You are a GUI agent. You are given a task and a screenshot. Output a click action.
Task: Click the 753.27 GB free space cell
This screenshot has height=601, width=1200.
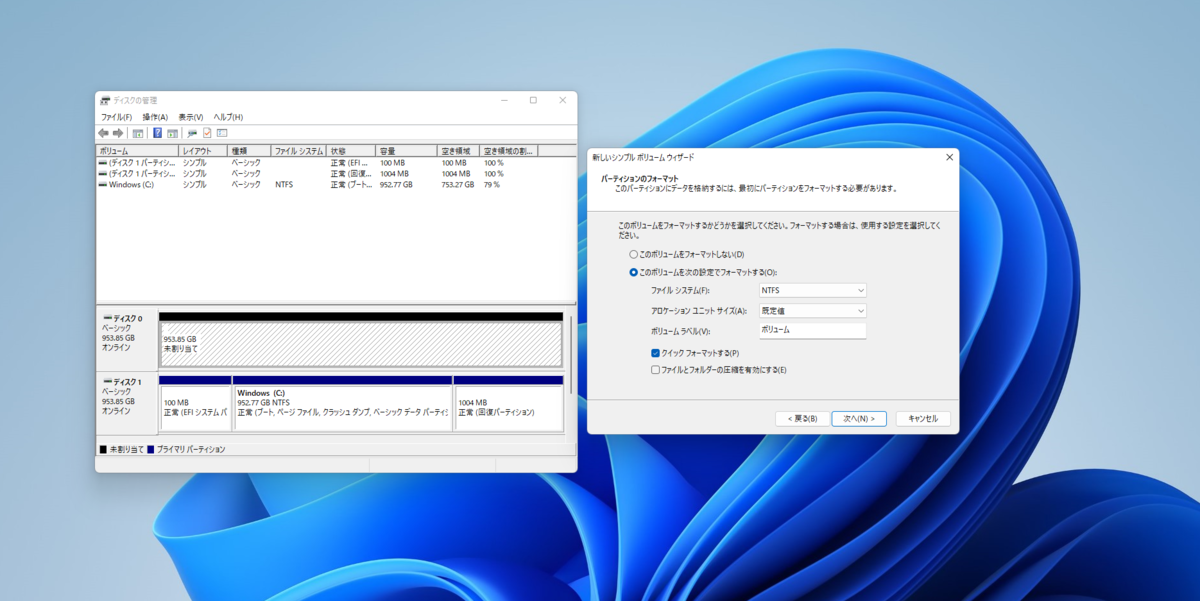click(x=458, y=185)
